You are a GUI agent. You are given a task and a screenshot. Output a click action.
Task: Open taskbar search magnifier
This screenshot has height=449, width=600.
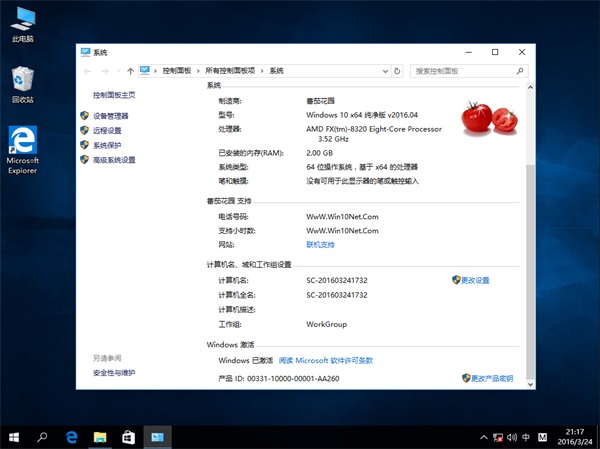point(42,437)
